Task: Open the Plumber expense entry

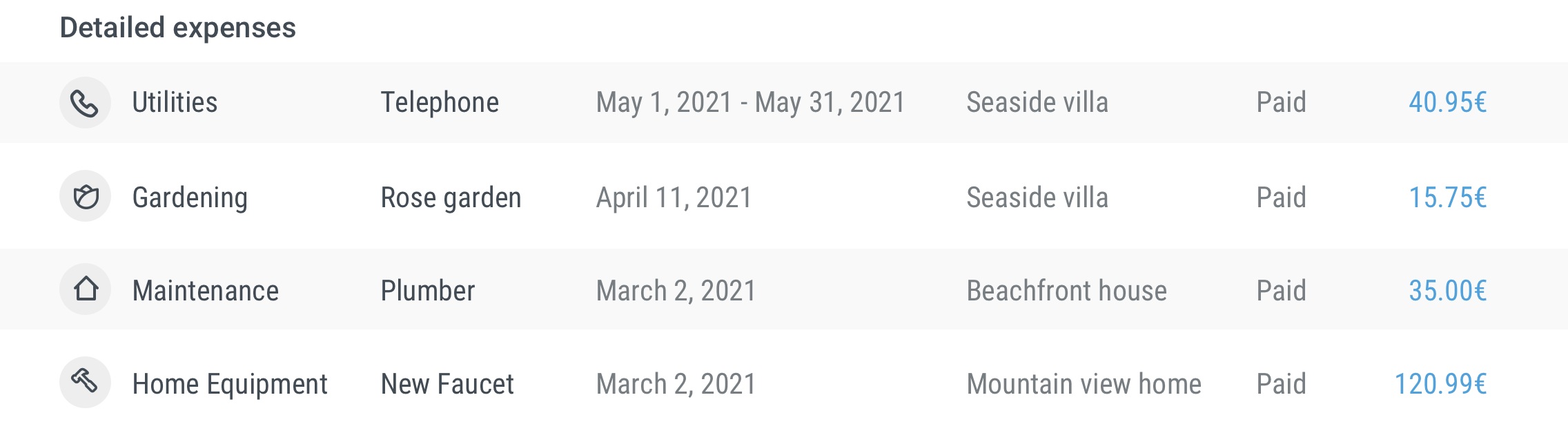Action: click(x=428, y=291)
